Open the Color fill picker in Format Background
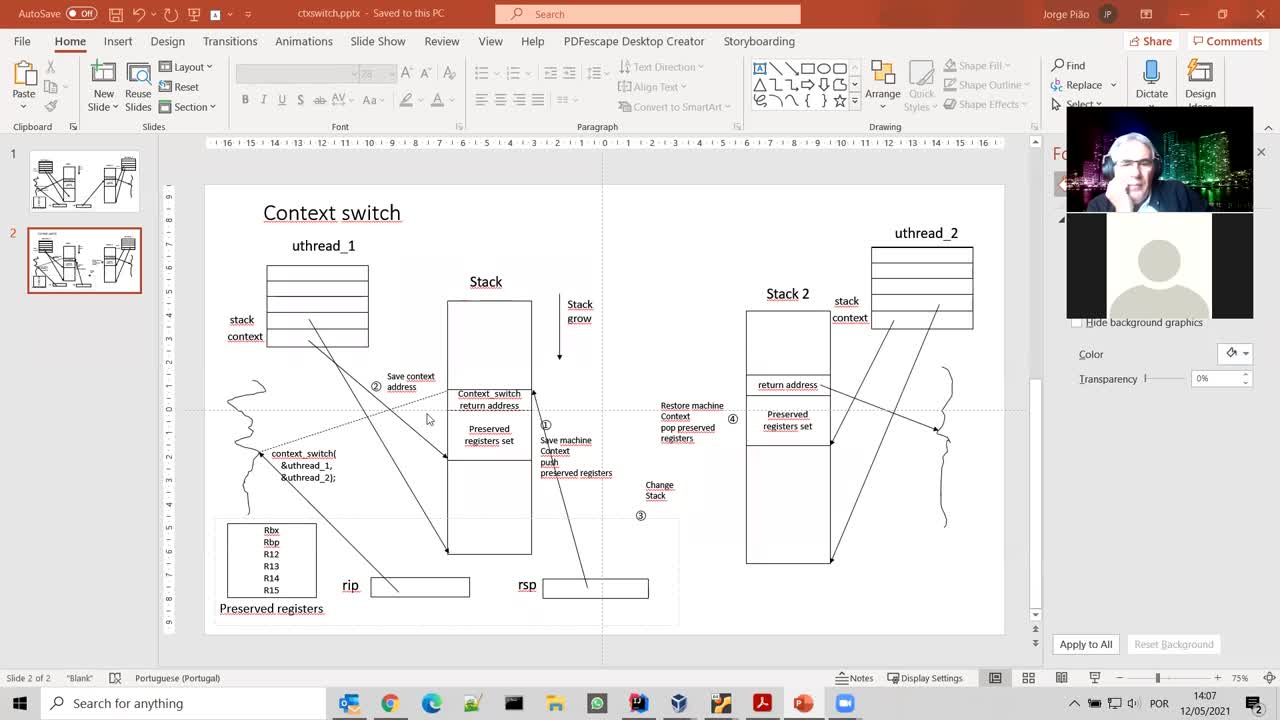 1233,353
